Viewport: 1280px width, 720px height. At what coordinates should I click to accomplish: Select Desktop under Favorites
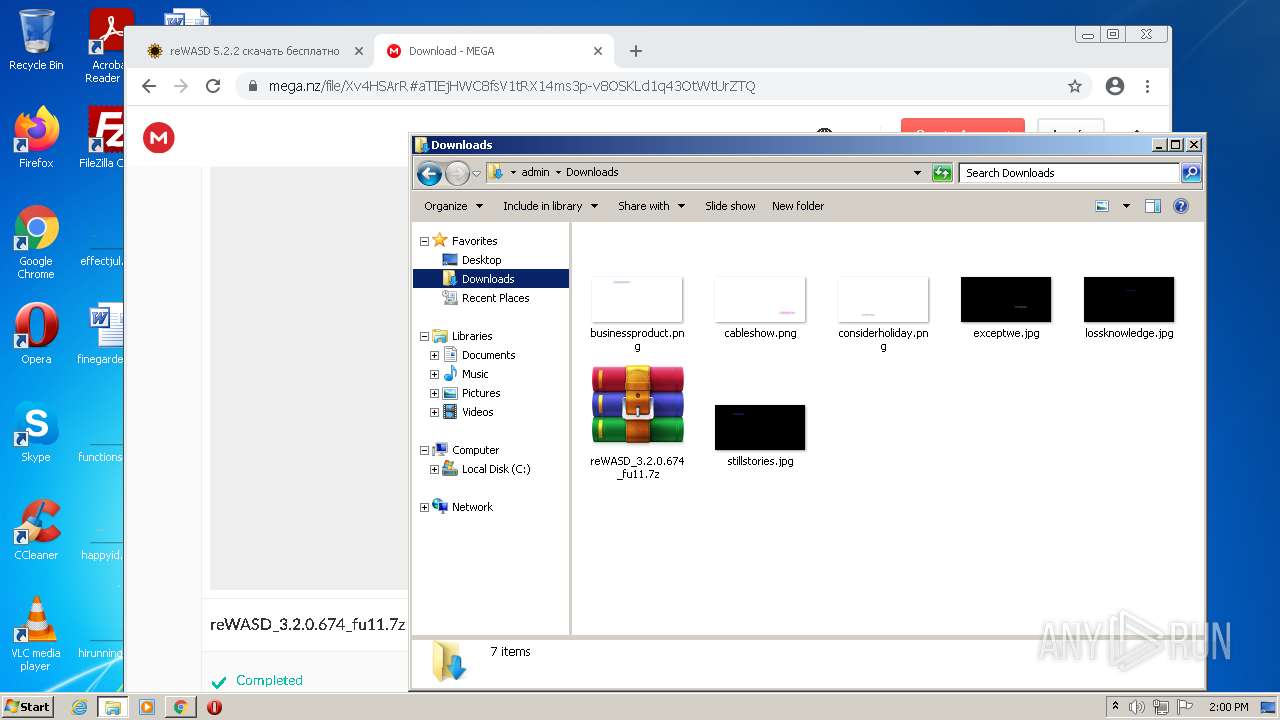[481, 260]
